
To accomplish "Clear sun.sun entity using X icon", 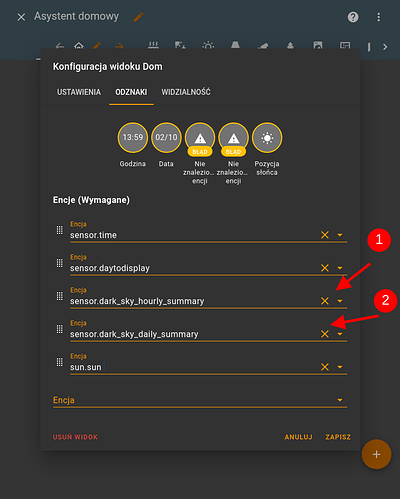I will coord(325,367).
